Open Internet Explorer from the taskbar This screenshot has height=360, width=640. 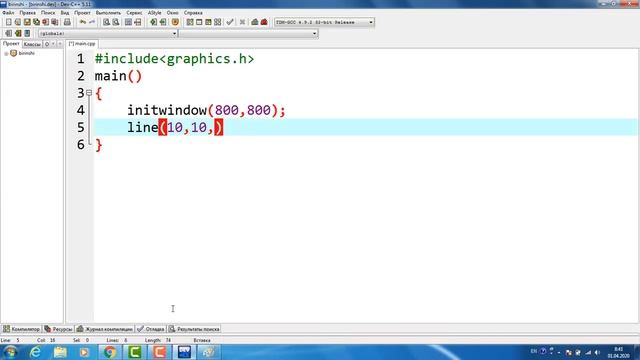point(36,352)
